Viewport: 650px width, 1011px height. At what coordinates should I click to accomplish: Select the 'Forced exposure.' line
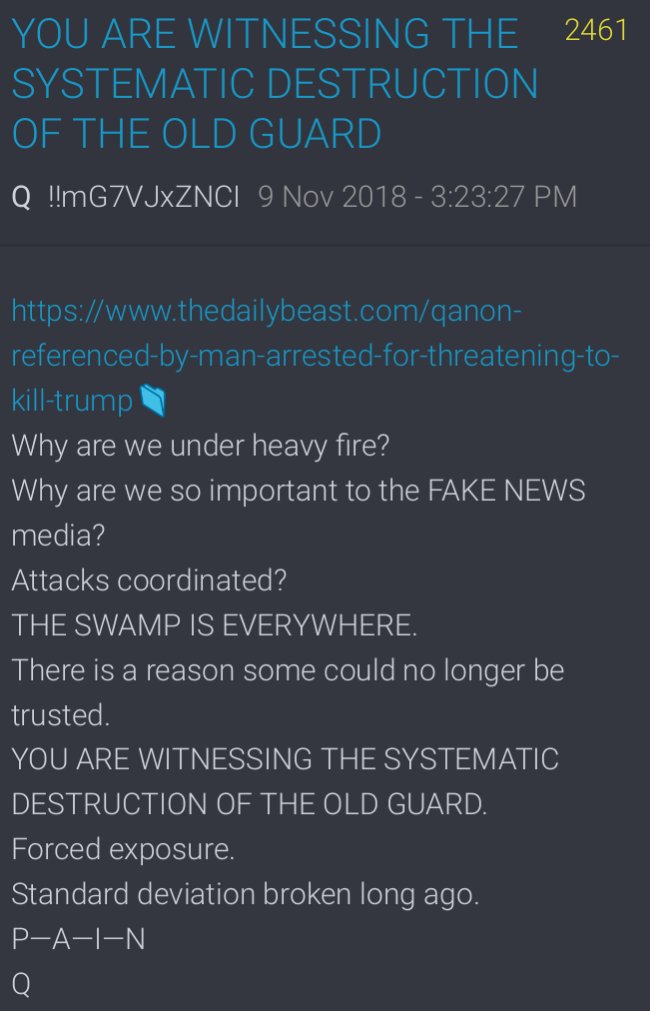123,849
